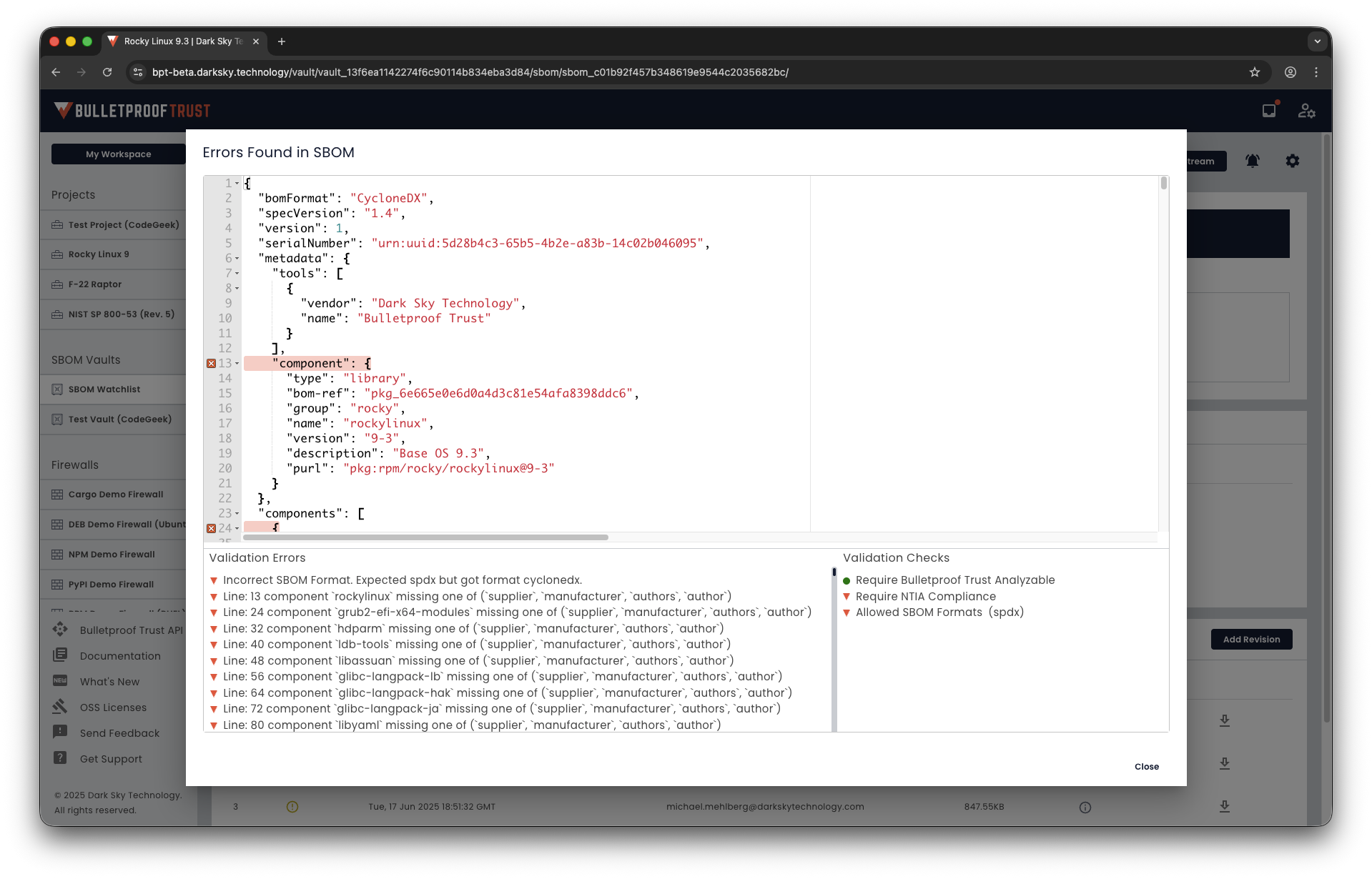The width and height of the screenshot is (1372, 879).
Task: Open DEB Demo Firewall entry
Action: (x=127, y=525)
